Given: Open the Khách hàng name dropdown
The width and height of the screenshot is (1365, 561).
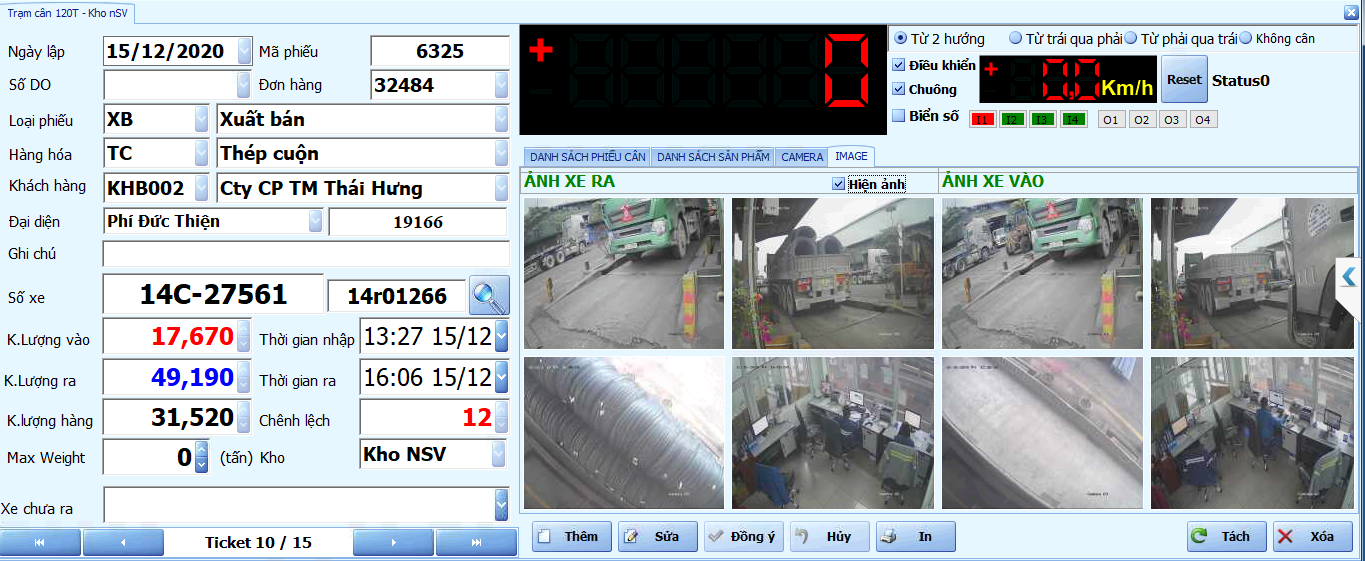Looking at the screenshot, I should pyautogui.click(x=501, y=188).
